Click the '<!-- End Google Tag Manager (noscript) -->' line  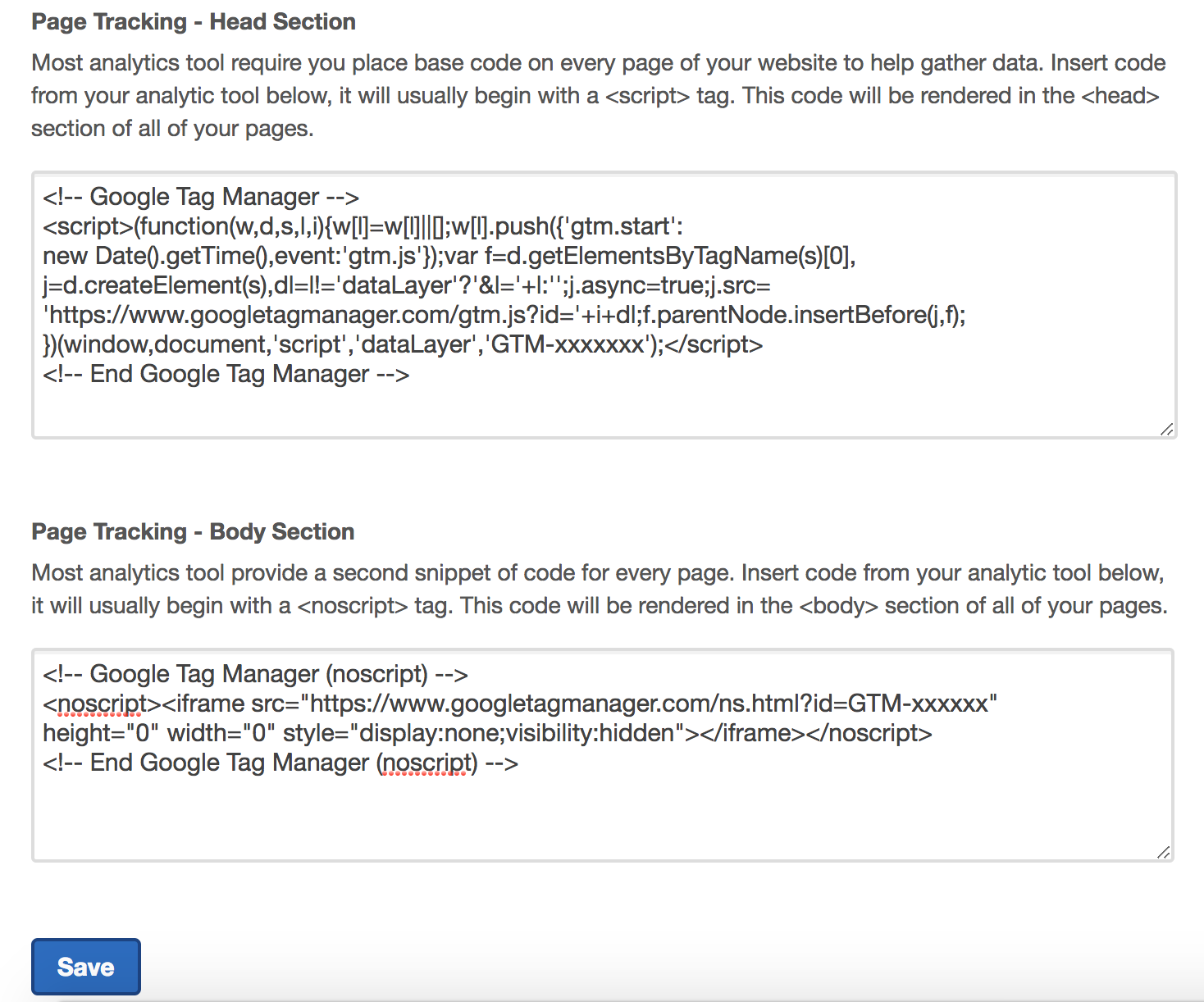click(280, 763)
